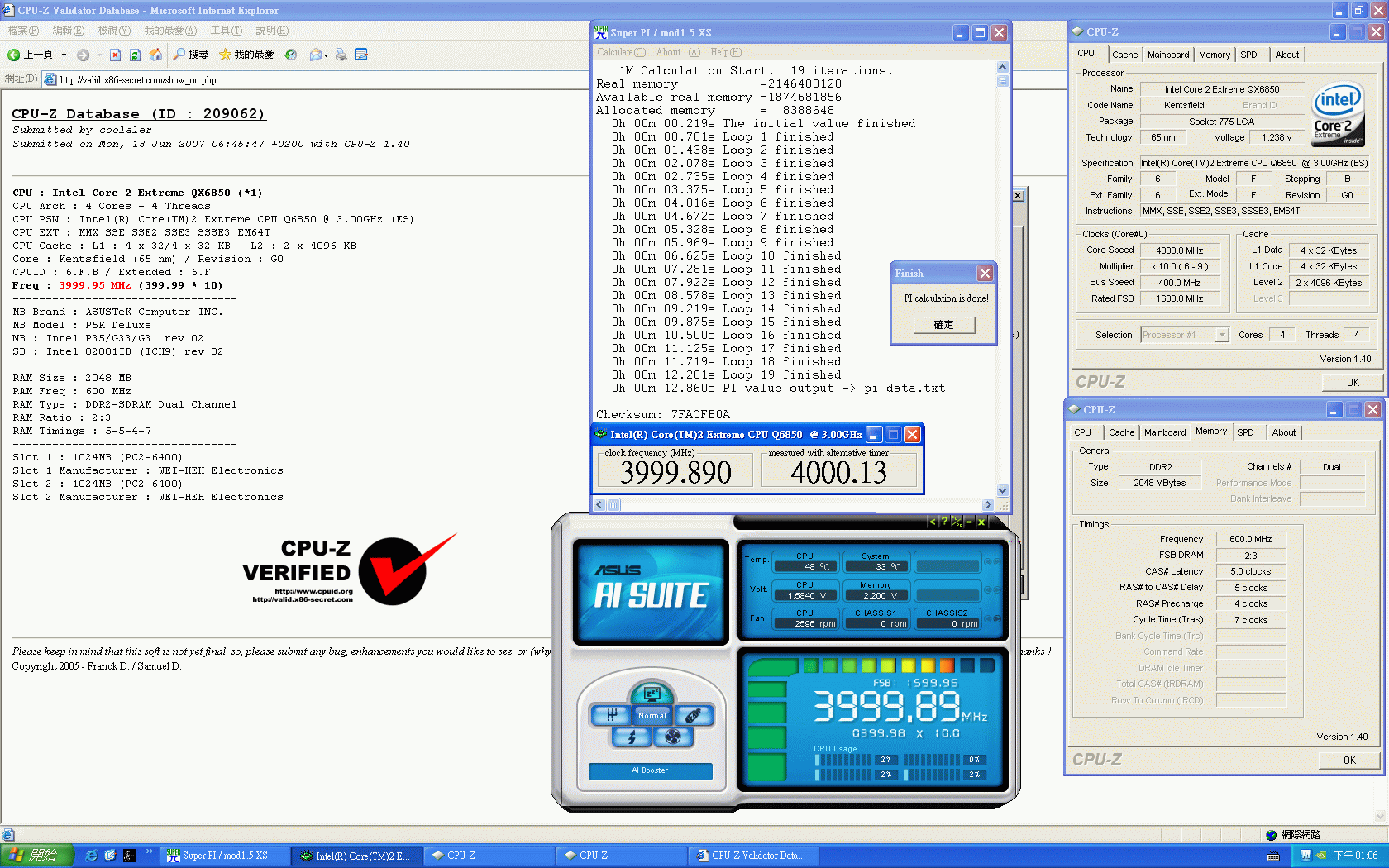This screenshot has width=1389, height=868.
Task: Switch to Cache tab in upper CPU-Z
Action: (x=1124, y=55)
